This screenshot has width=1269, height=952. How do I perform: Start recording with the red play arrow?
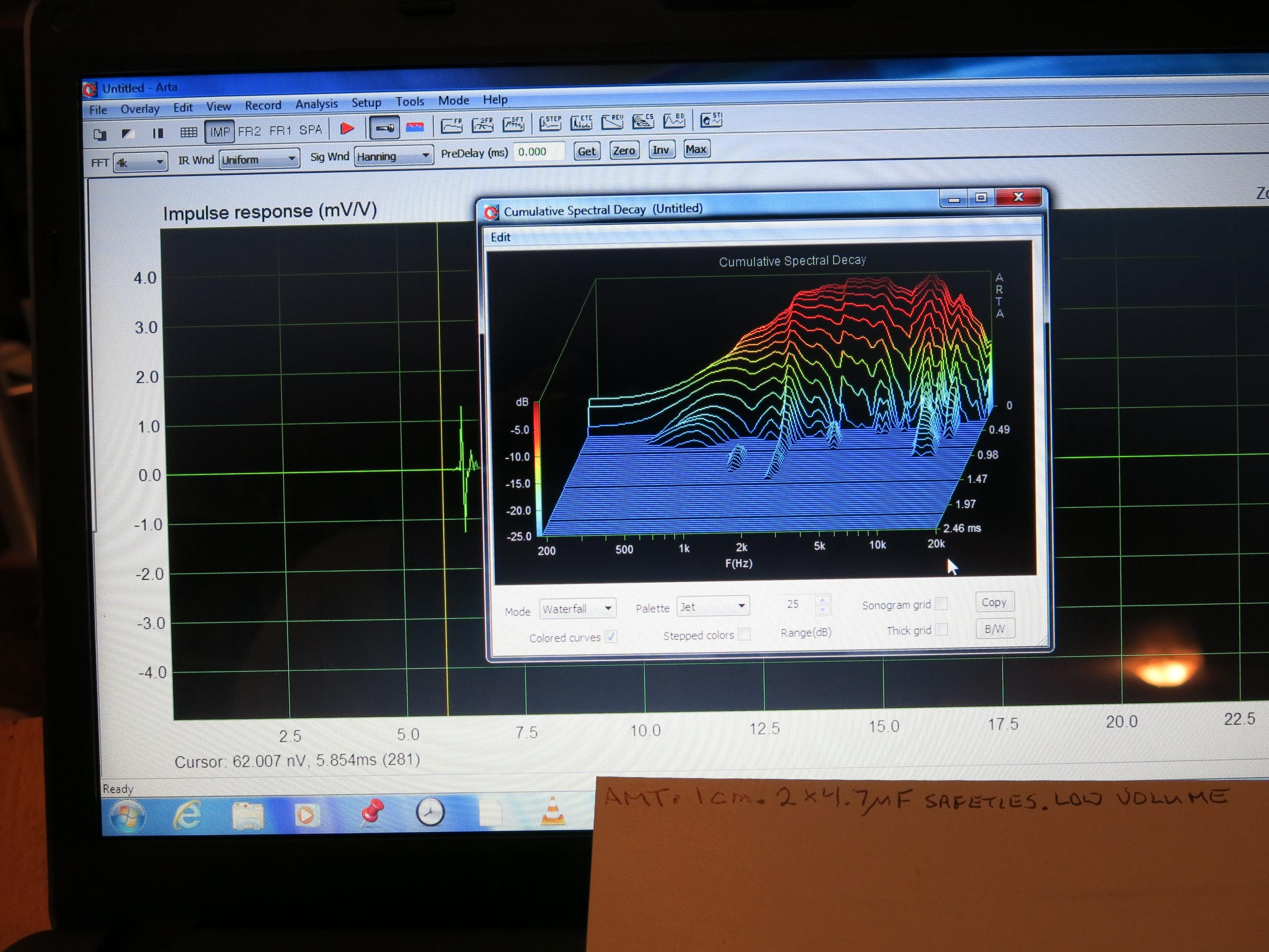[347, 129]
